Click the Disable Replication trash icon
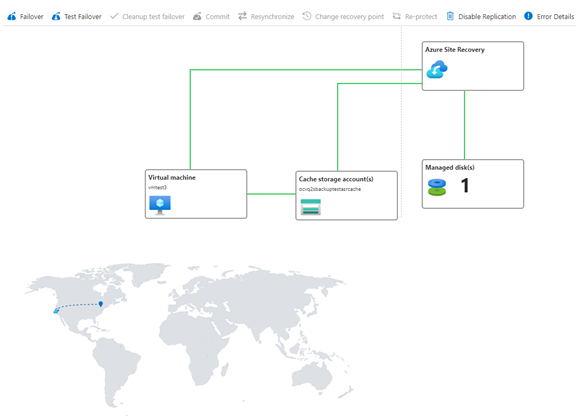This screenshot has height=416, width=576. tap(450, 16)
